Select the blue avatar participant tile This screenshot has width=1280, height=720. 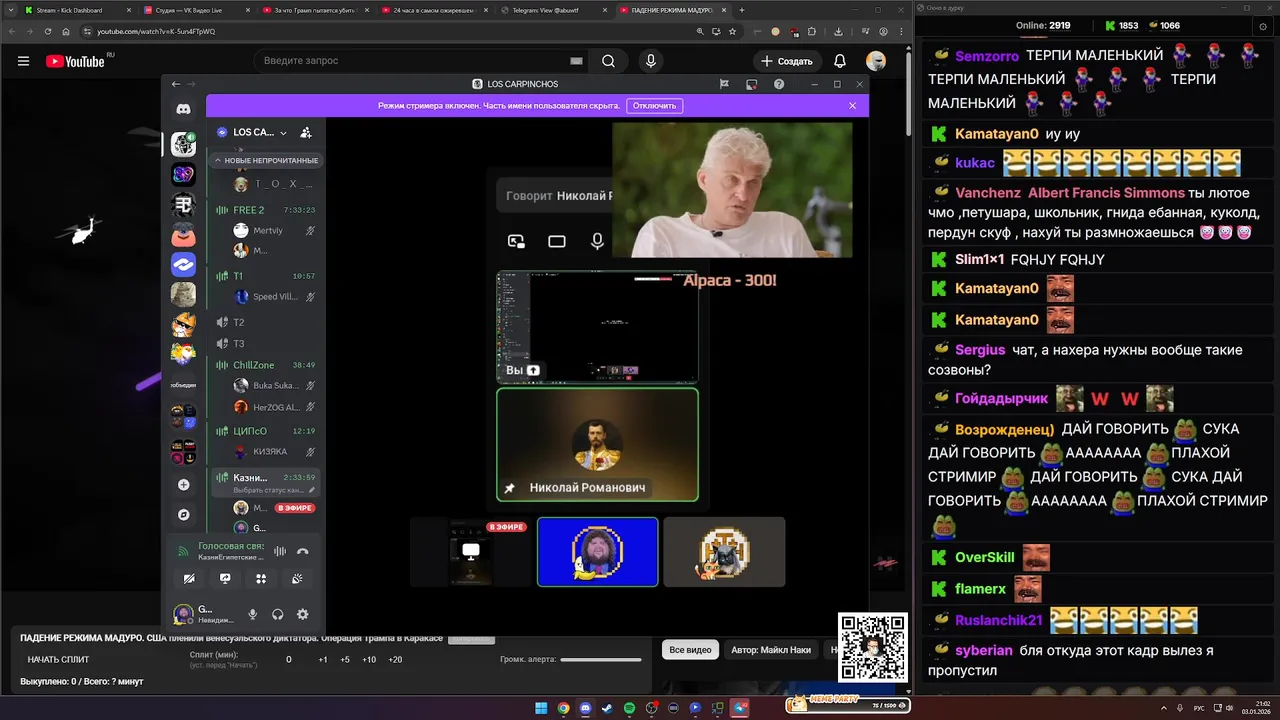coord(597,552)
